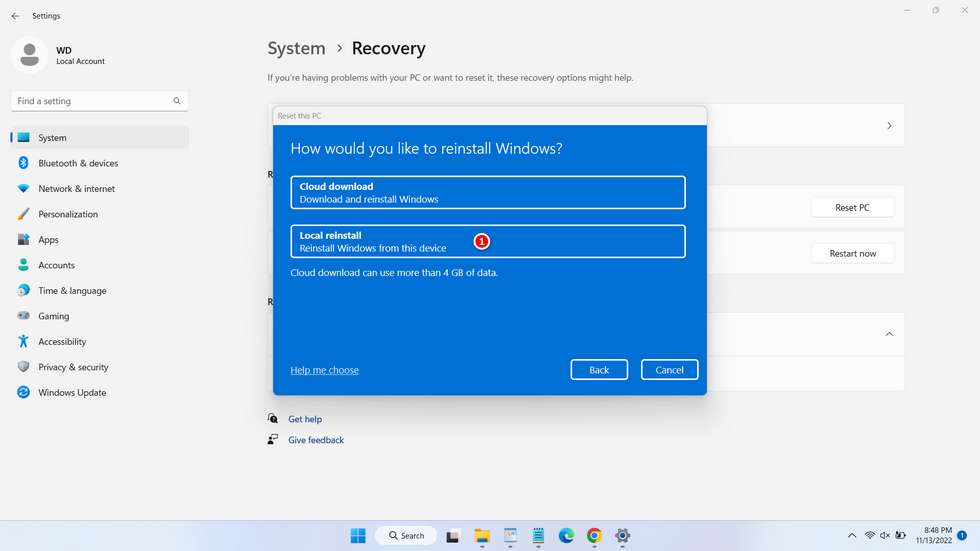Focus the Find a setting search box
The image size is (980, 551).
tap(99, 101)
